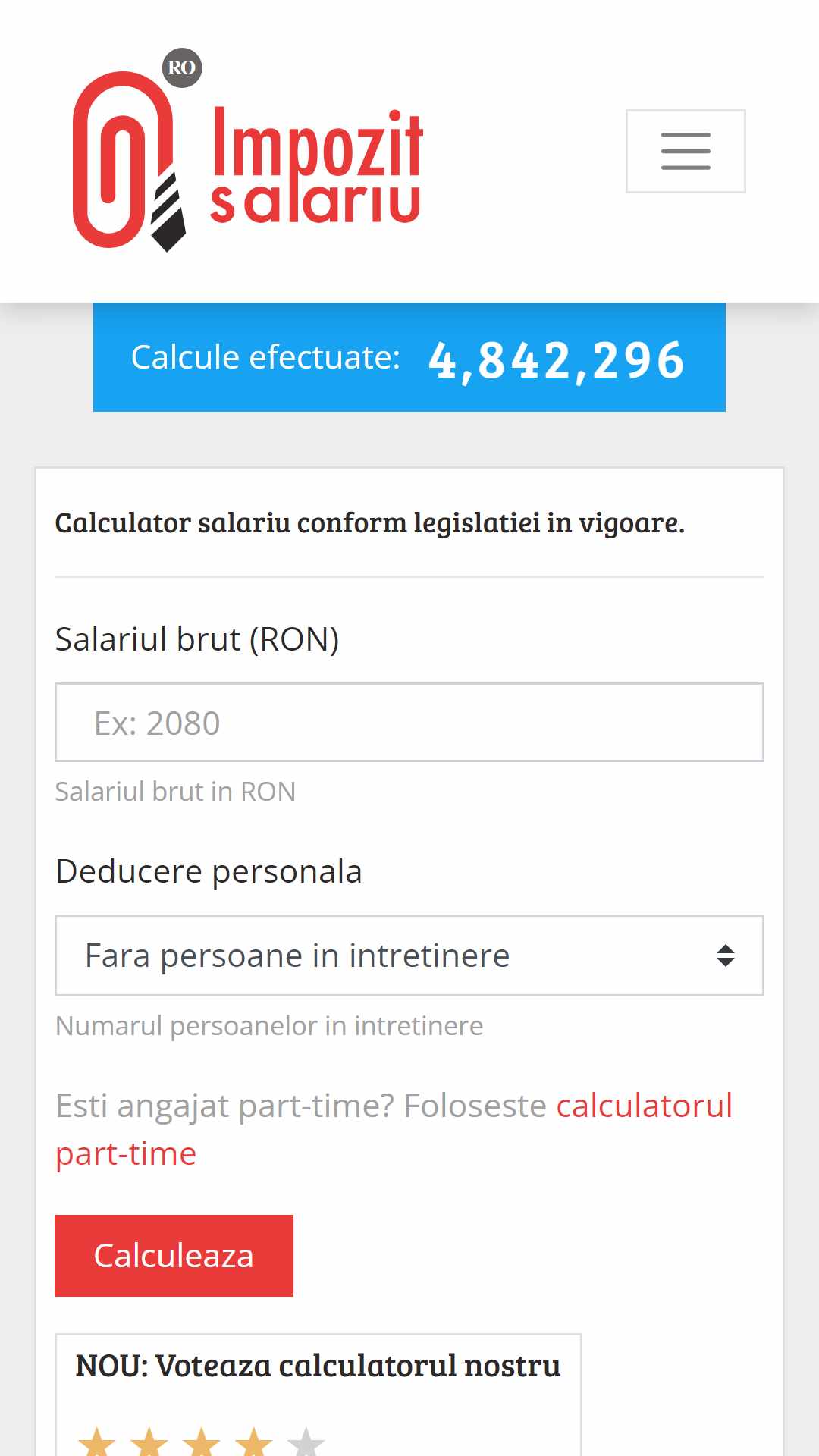Click NOU: Voteaza calculatorul nostru heading
The image size is (819, 1456).
point(318,1366)
